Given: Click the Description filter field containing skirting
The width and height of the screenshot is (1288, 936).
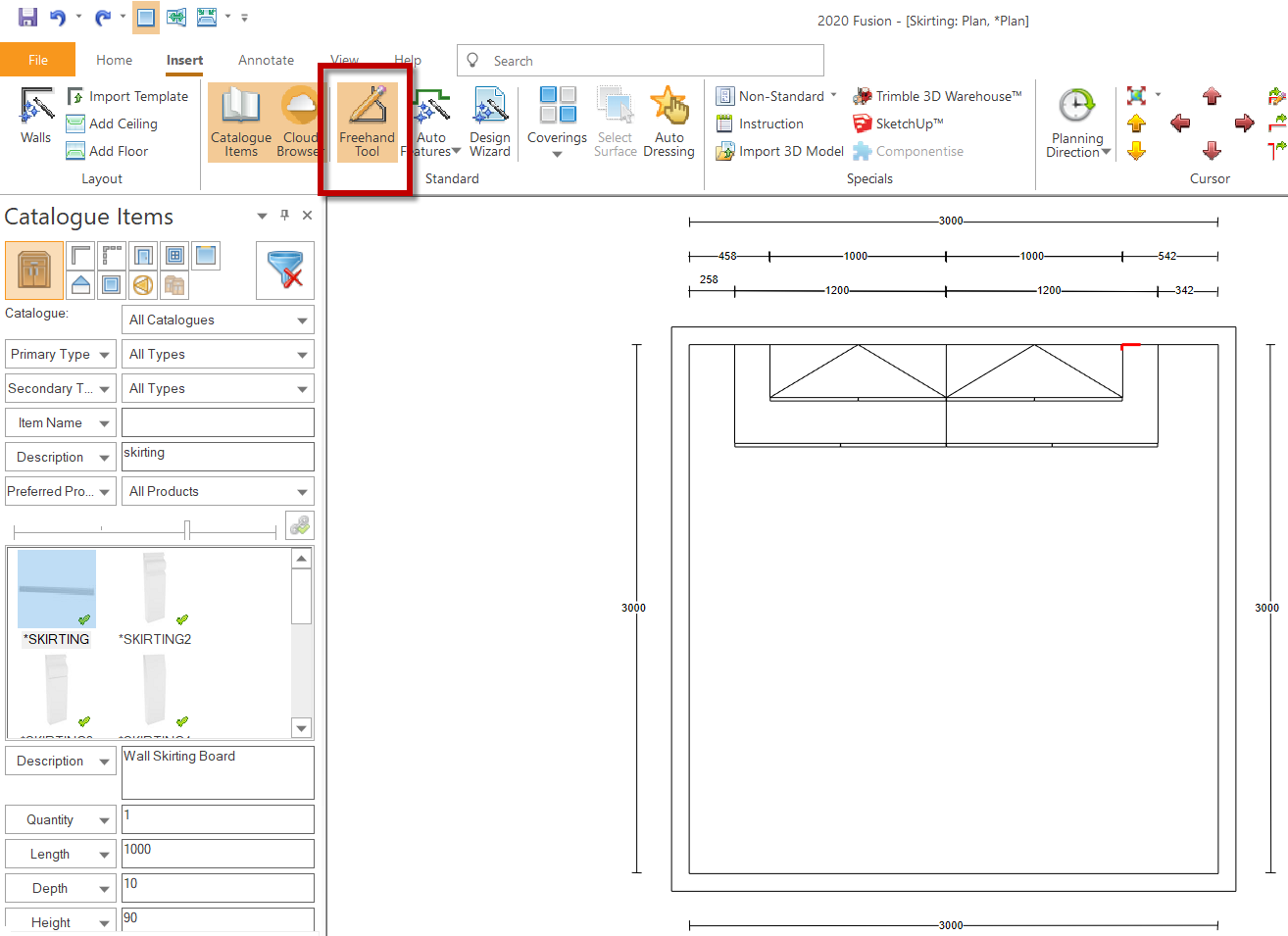Looking at the screenshot, I should 218,457.
